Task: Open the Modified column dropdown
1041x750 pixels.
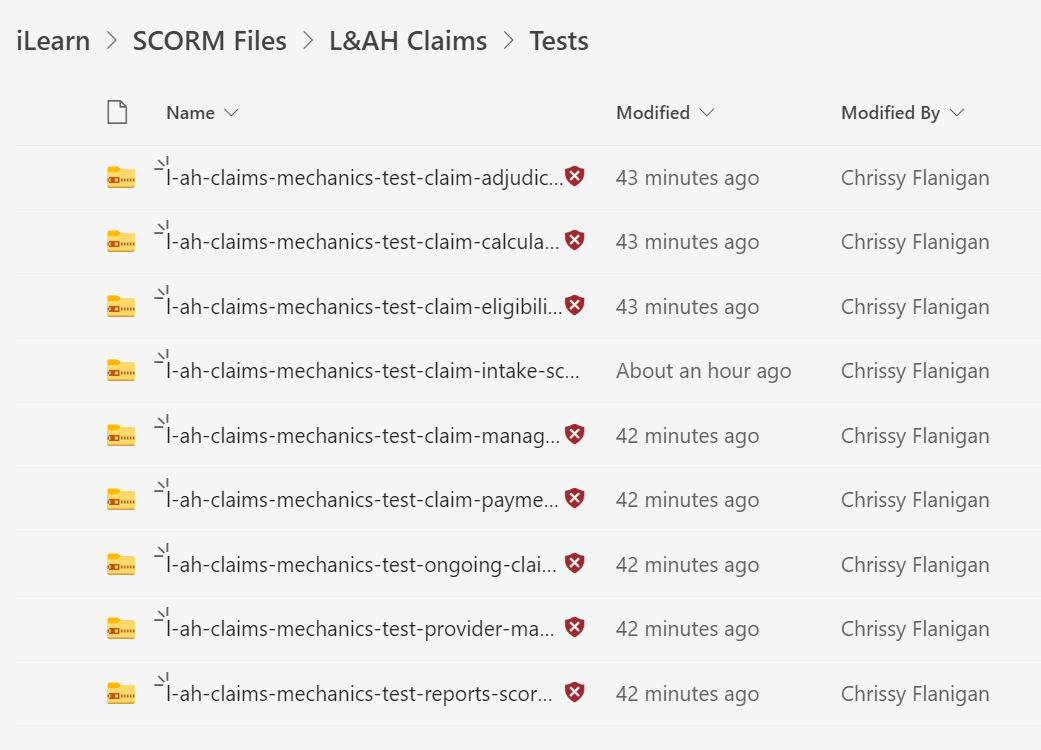Action: pyautogui.click(x=707, y=113)
